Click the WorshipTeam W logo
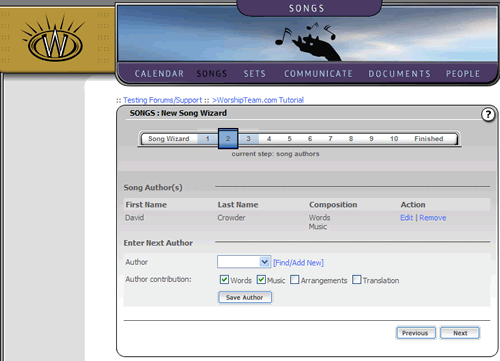Viewport: 500px width, 361px height. (55, 39)
